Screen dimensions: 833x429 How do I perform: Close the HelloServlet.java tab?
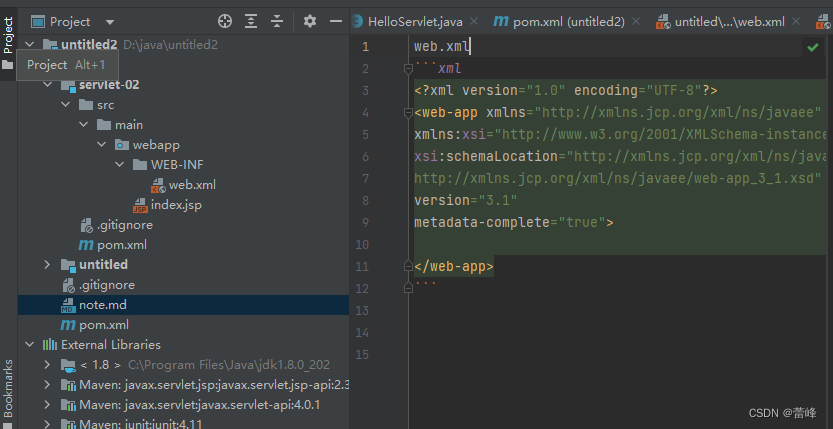pos(474,22)
